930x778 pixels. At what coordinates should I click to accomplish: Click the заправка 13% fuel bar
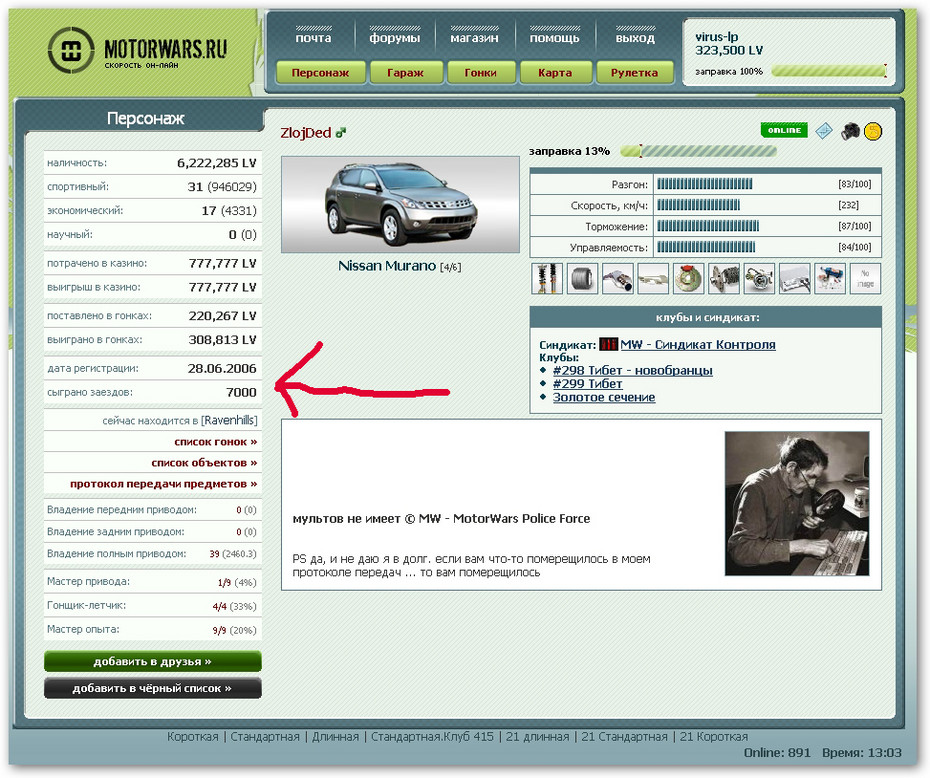(x=698, y=151)
